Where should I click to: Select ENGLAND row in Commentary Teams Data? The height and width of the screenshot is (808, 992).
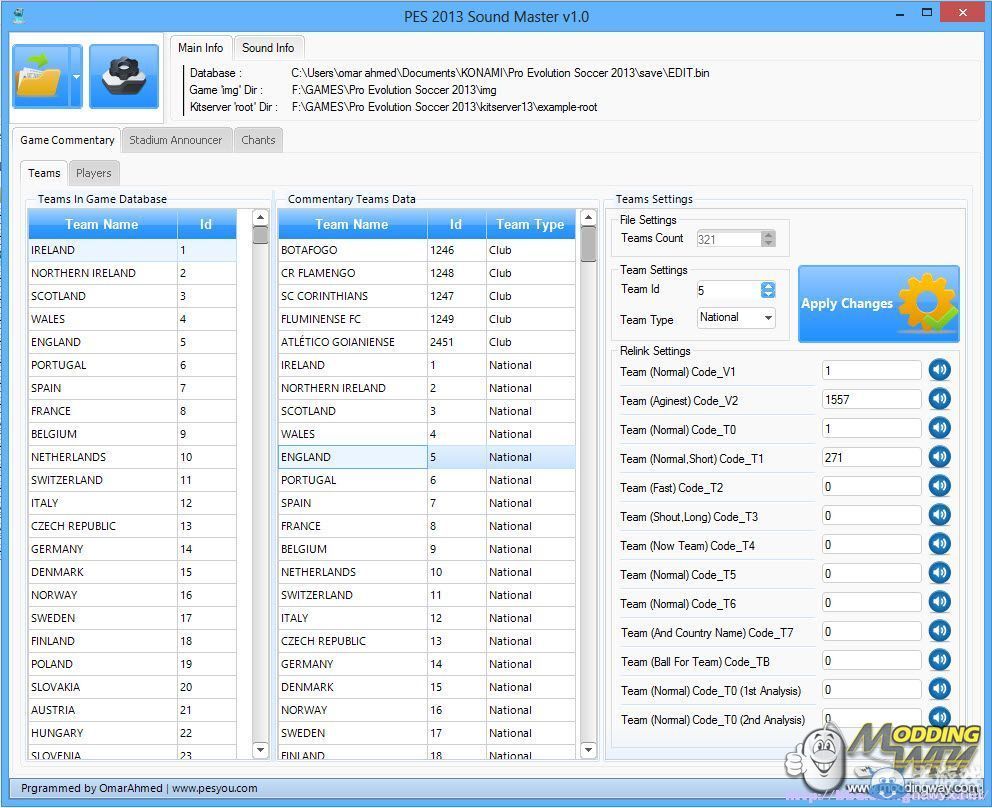[x=426, y=457]
